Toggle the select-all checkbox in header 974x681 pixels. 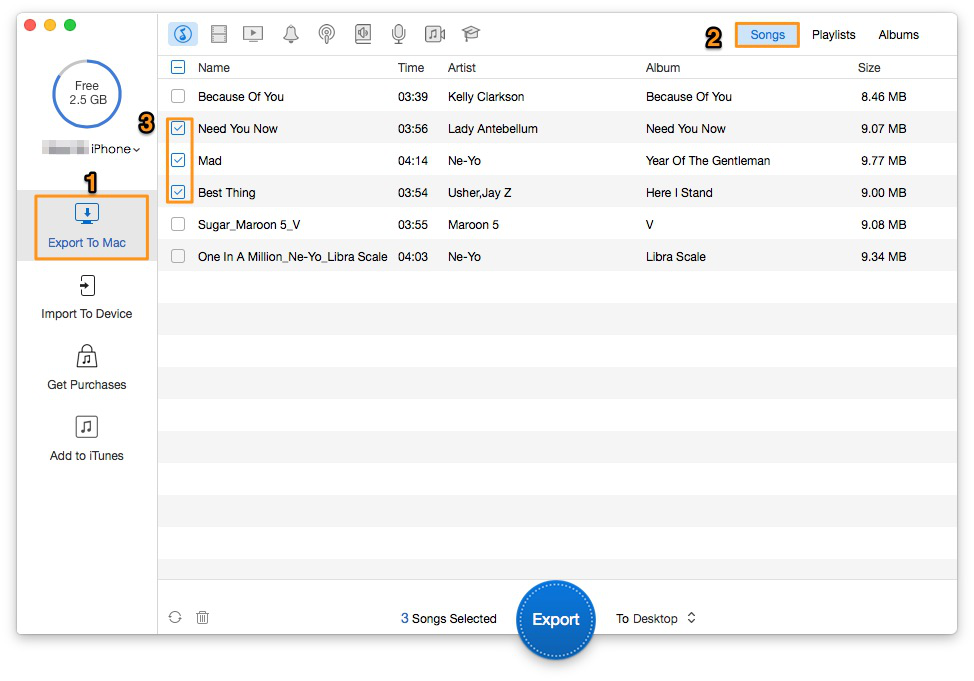(178, 67)
